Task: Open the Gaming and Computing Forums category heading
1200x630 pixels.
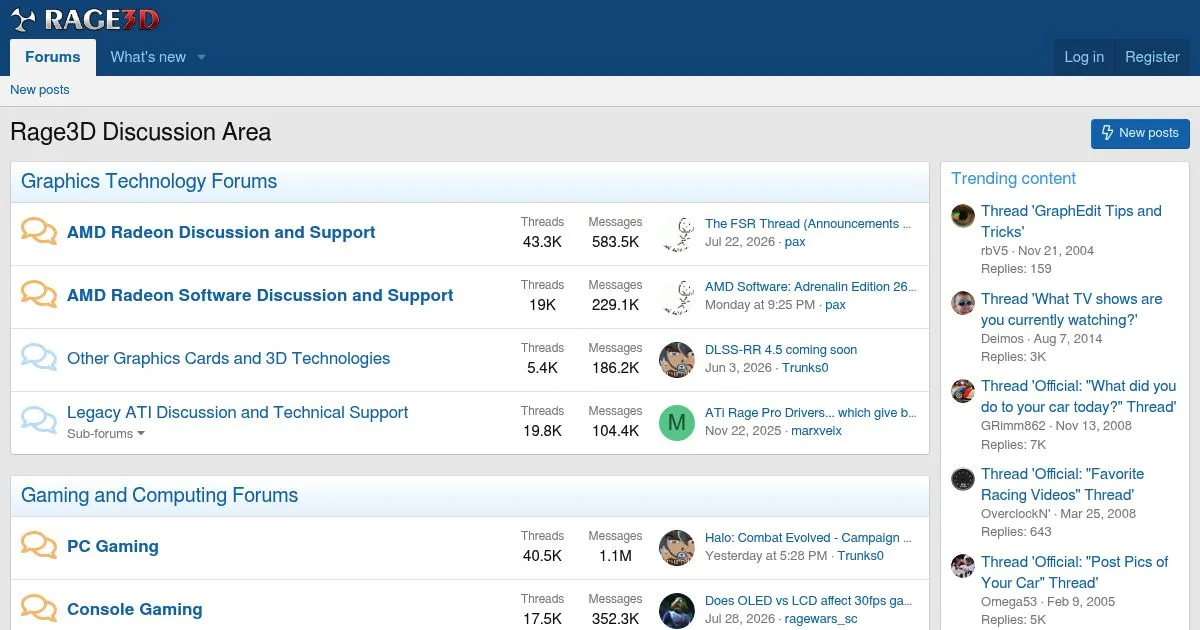Action: 160,495
